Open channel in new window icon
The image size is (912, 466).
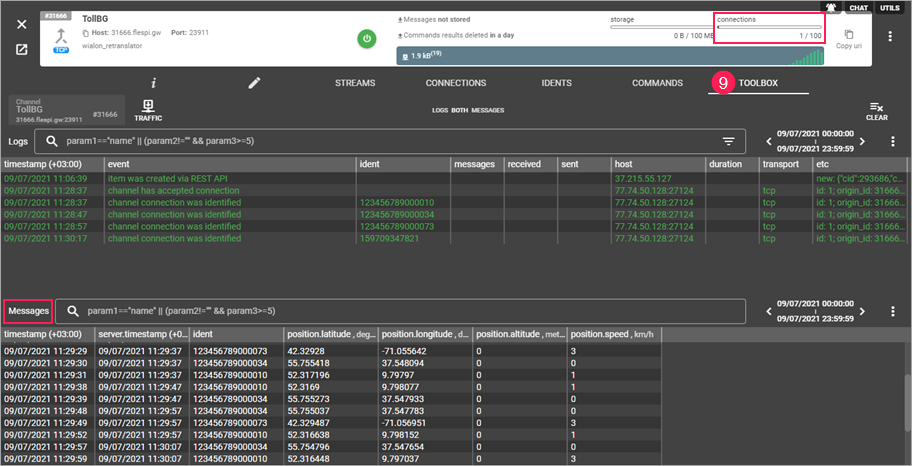(21, 50)
